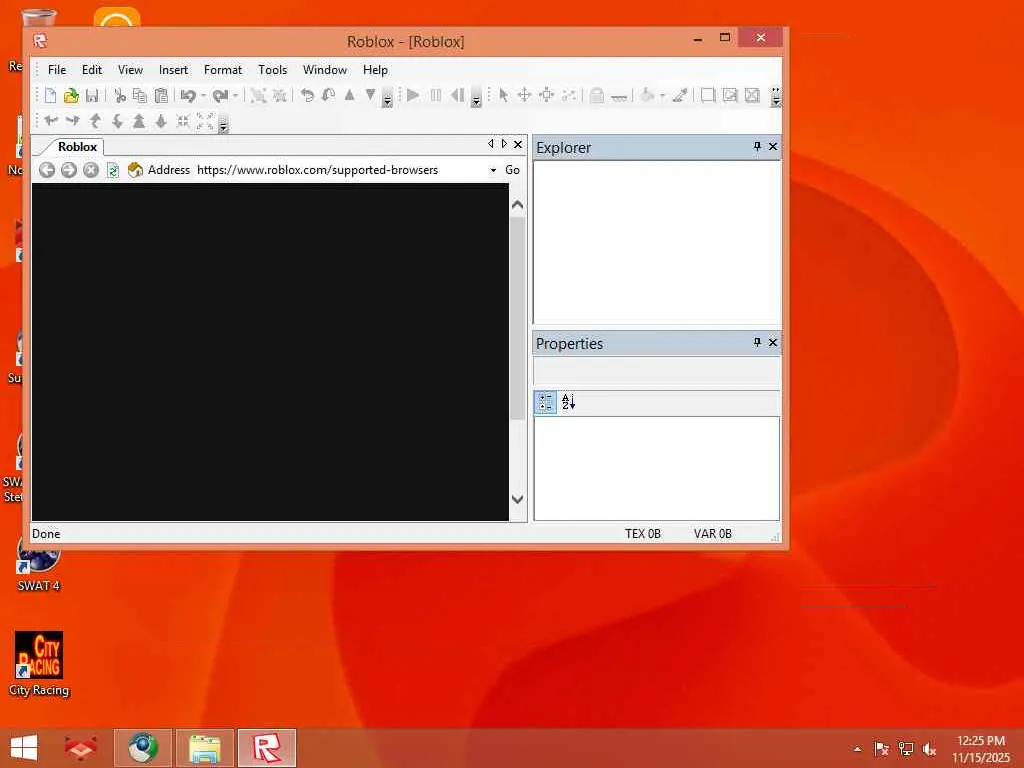1024x768 pixels.
Task: Click the camera pan left arrow icon
Action: click(51, 121)
